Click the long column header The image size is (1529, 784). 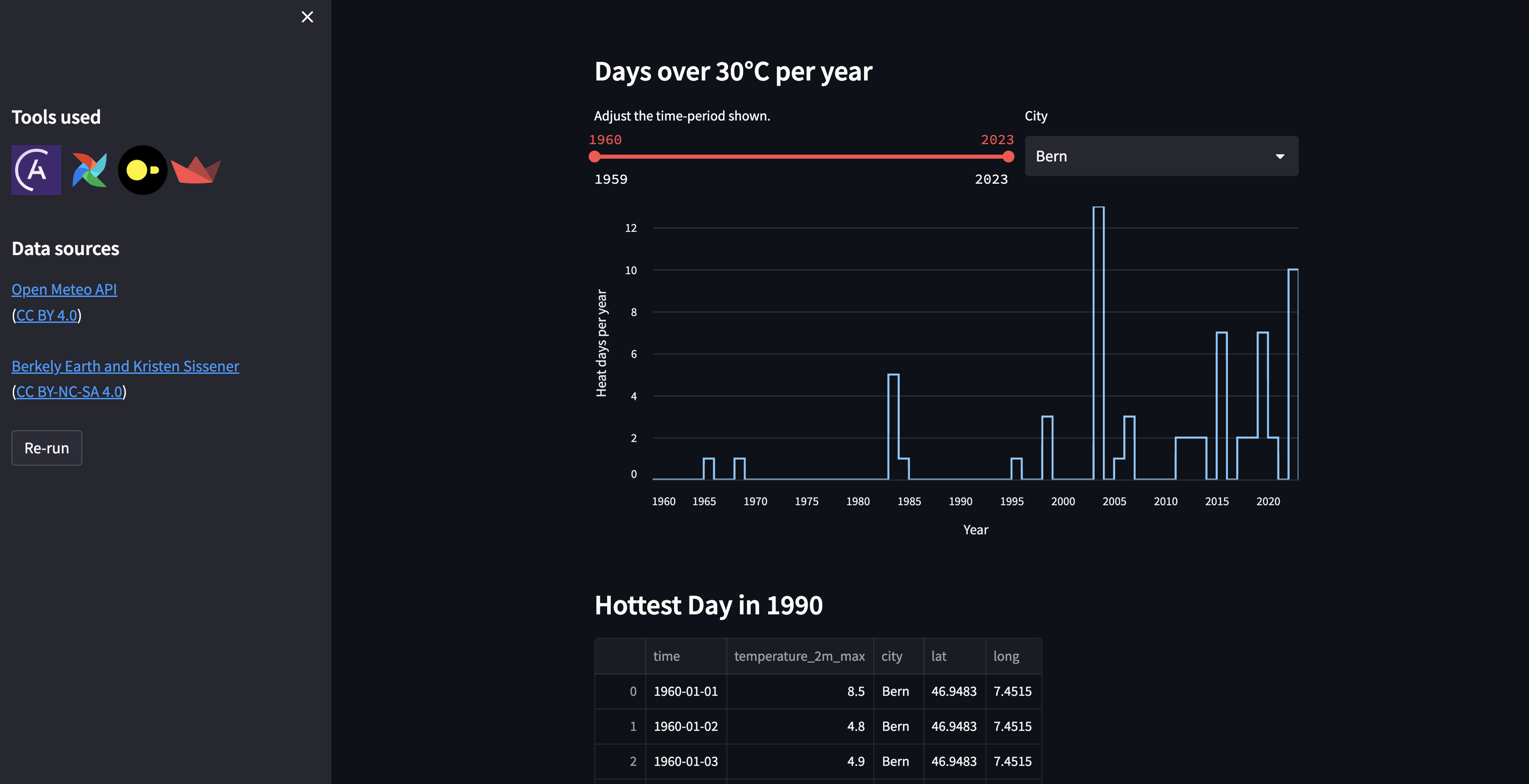coord(1006,656)
